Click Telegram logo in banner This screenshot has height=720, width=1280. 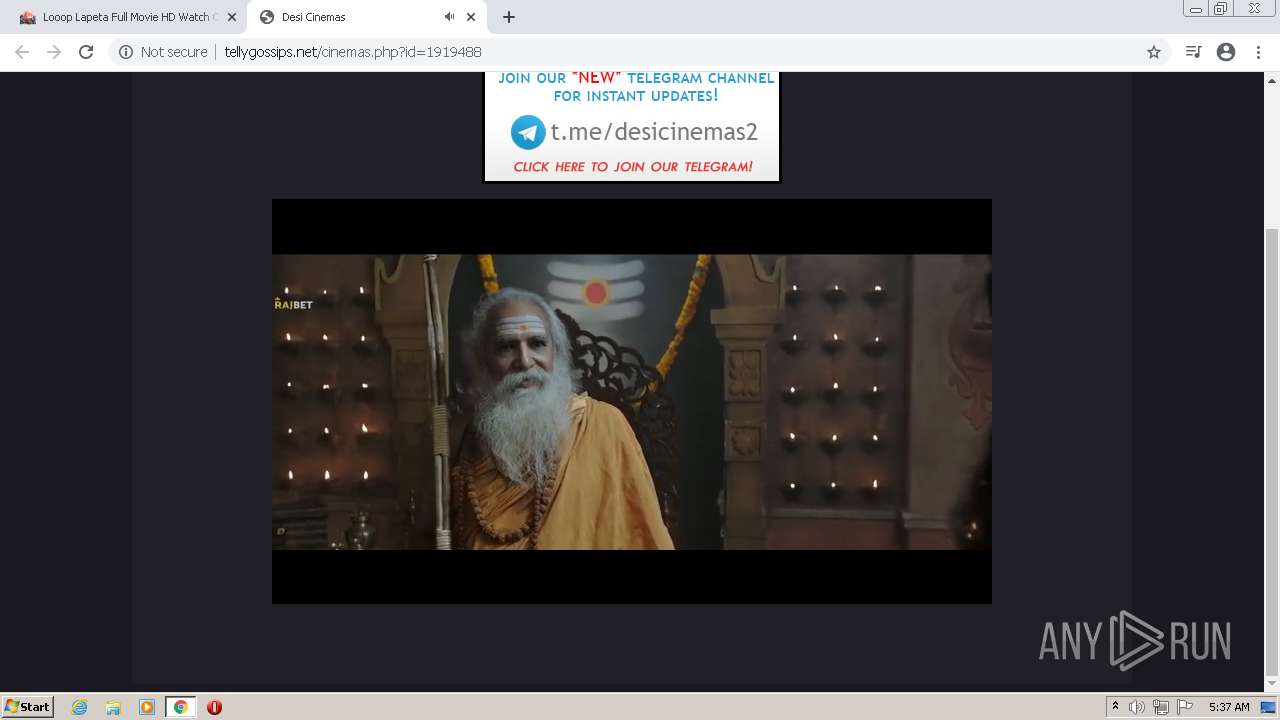pyautogui.click(x=528, y=132)
